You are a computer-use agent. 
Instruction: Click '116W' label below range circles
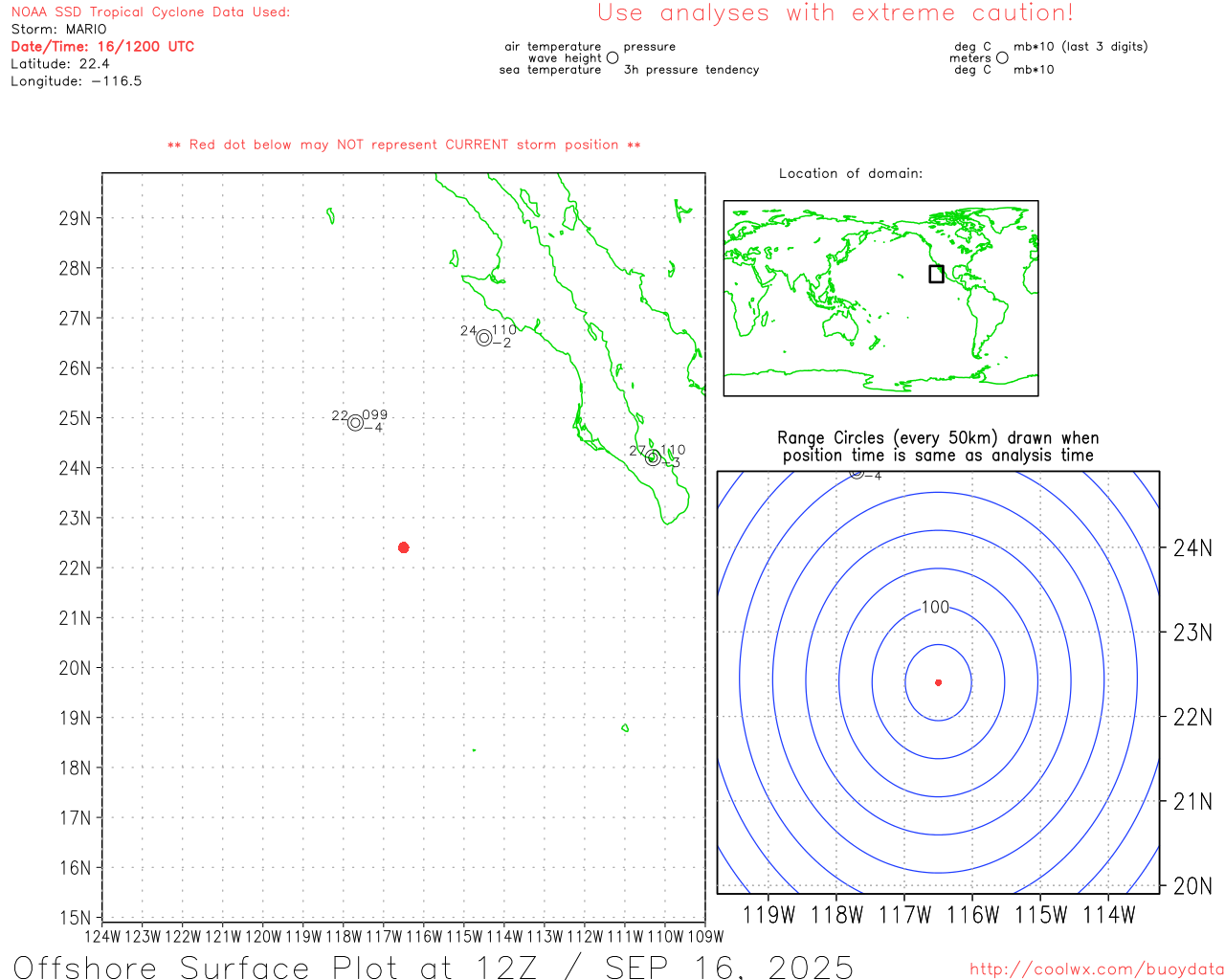pyautogui.click(x=972, y=915)
